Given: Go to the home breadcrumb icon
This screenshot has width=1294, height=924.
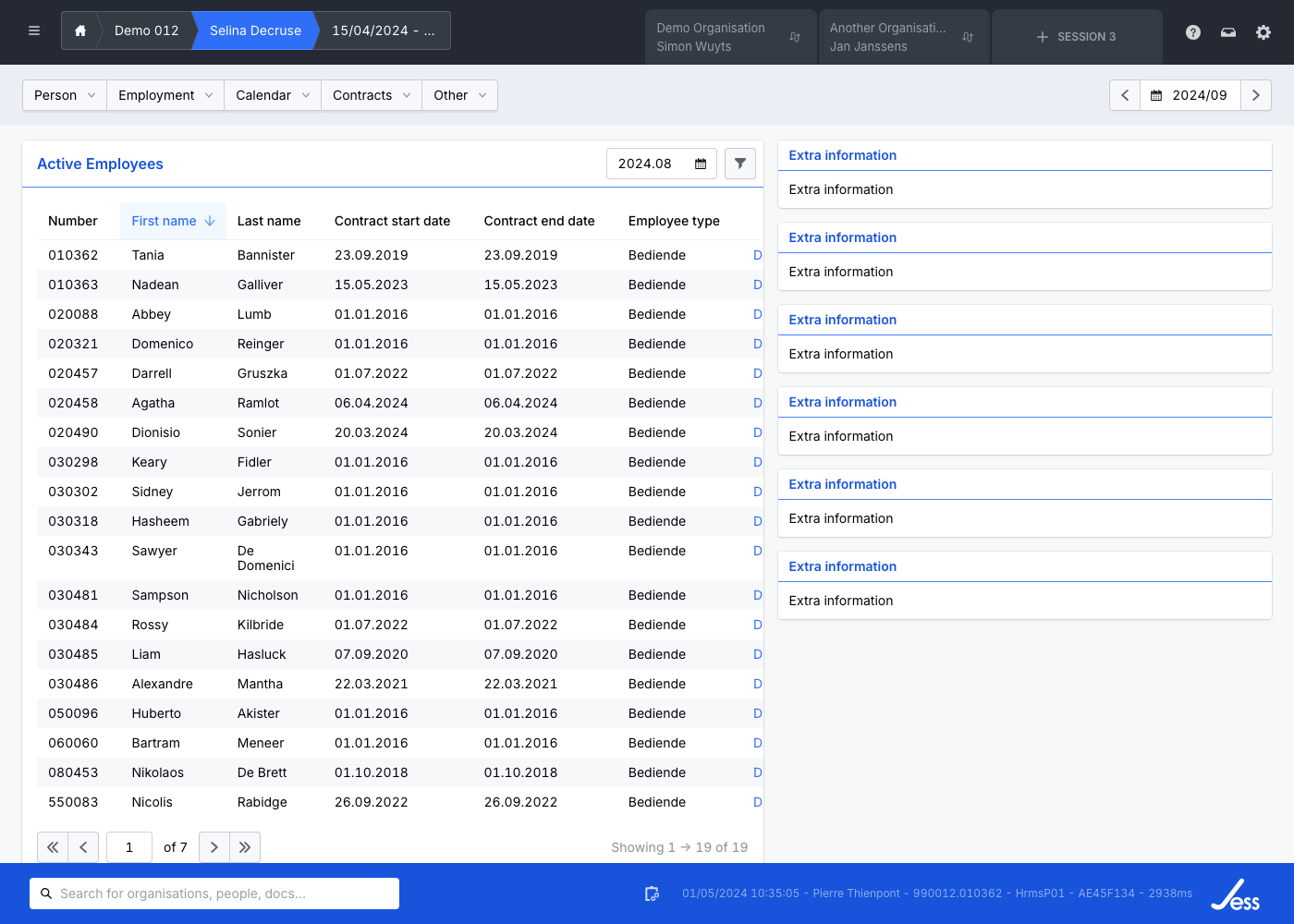Looking at the screenshot, I should [80, 30].
